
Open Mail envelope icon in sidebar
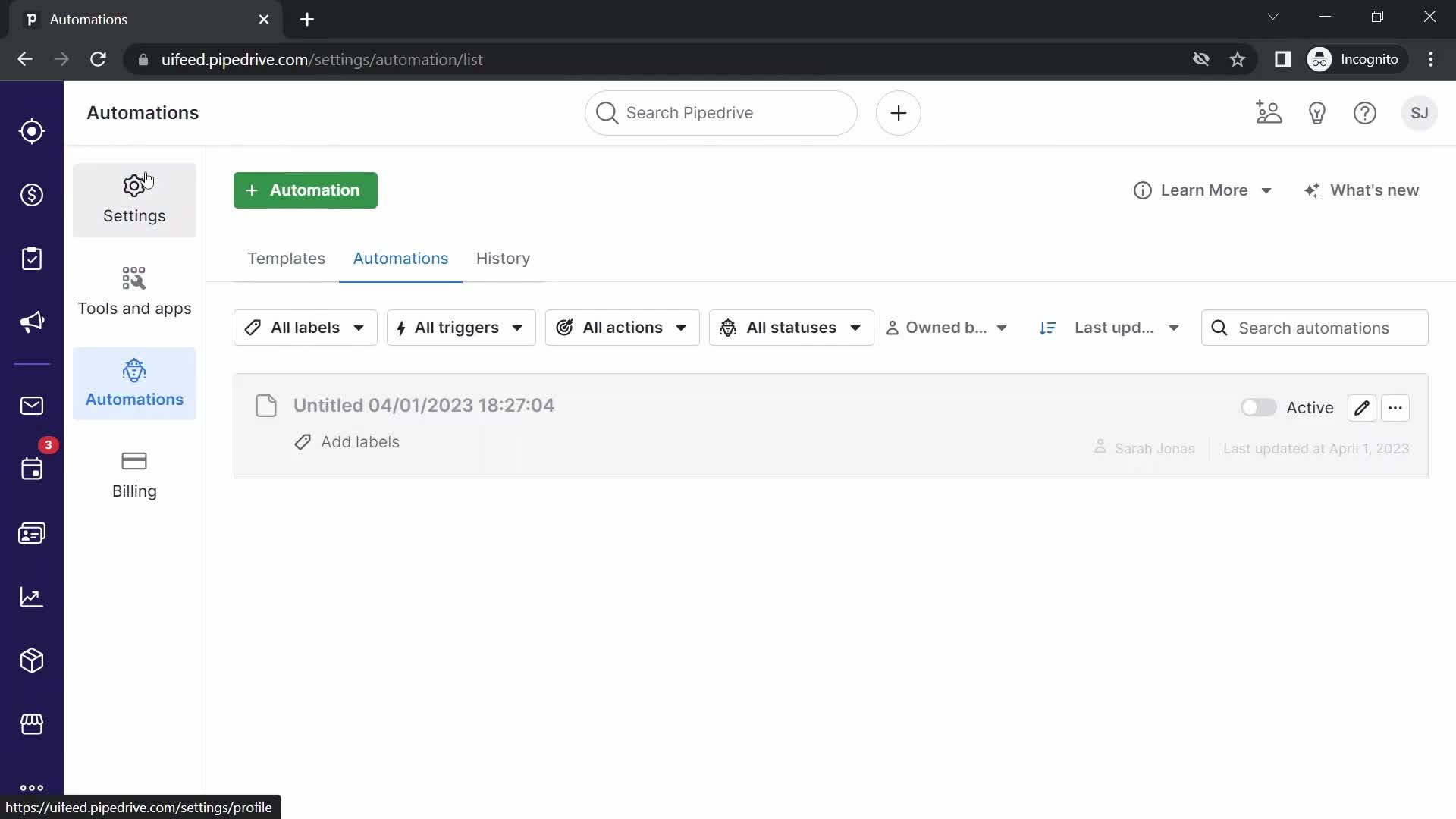(31, 406)
